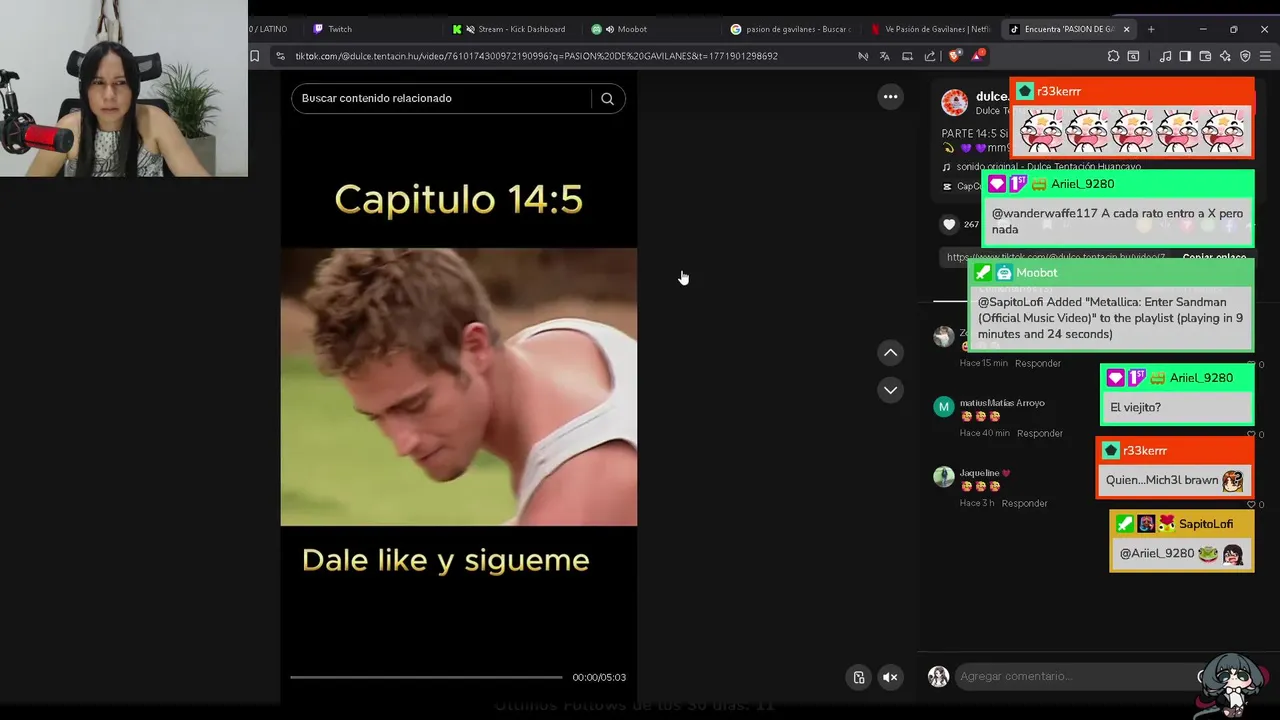Click the magnifier search icon in TikTok
The width and height of the screenshot is (1280, 720).
click(607, 98)
